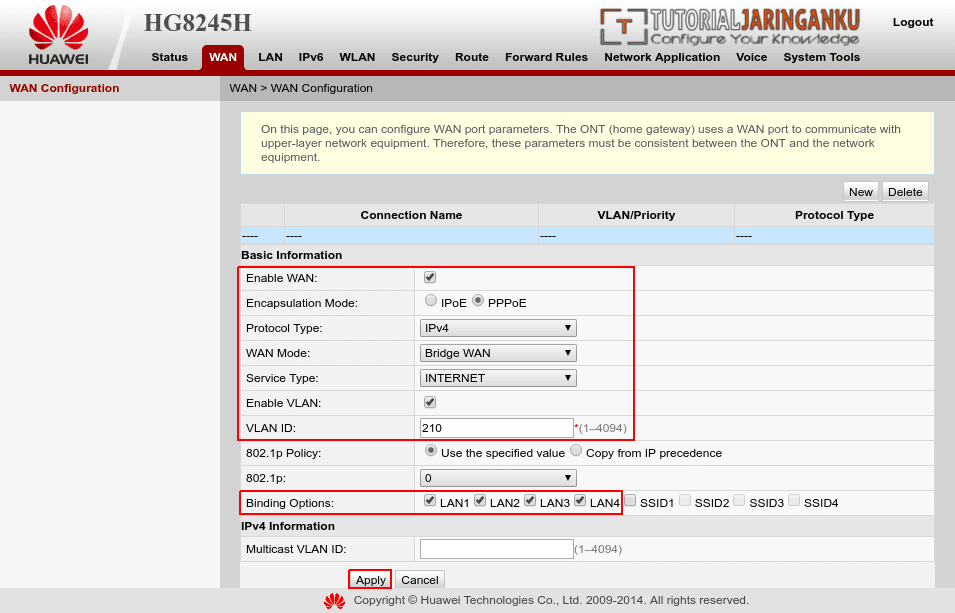This screenshot has width=955, height=613.
Task: Select the Status tab
Action: (169, 57)
